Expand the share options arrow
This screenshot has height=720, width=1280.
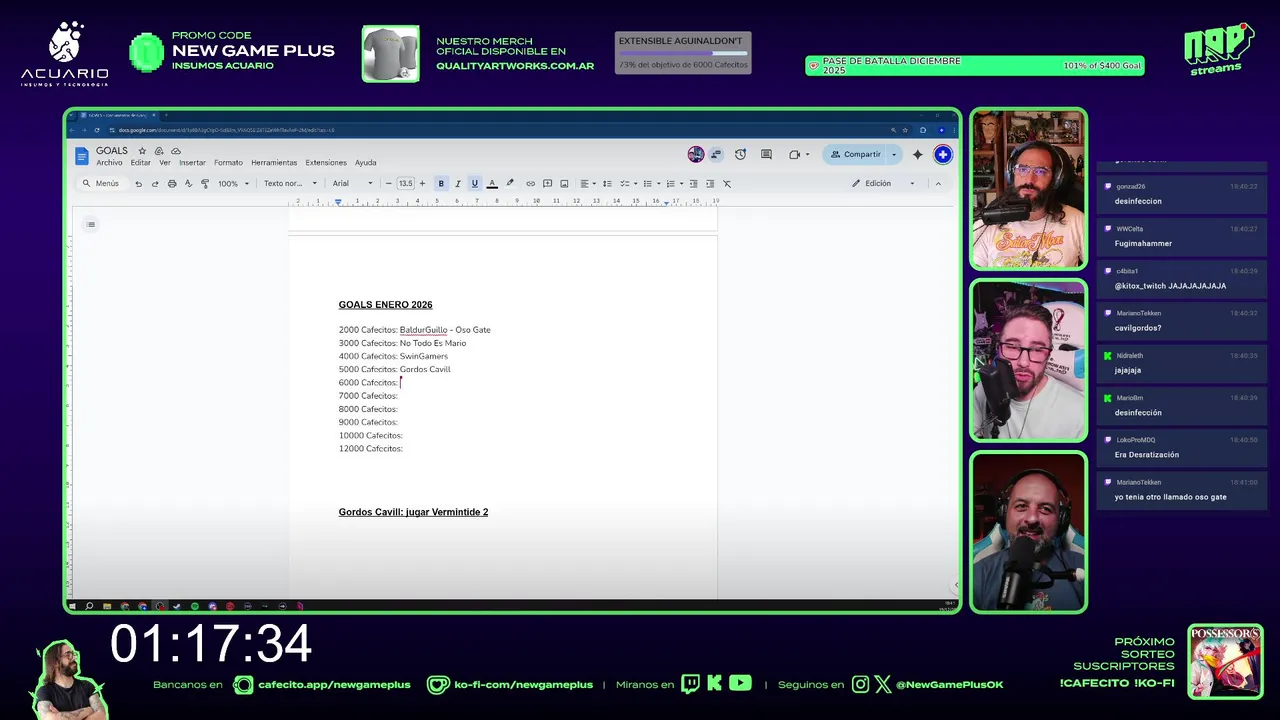pos(894,155)
